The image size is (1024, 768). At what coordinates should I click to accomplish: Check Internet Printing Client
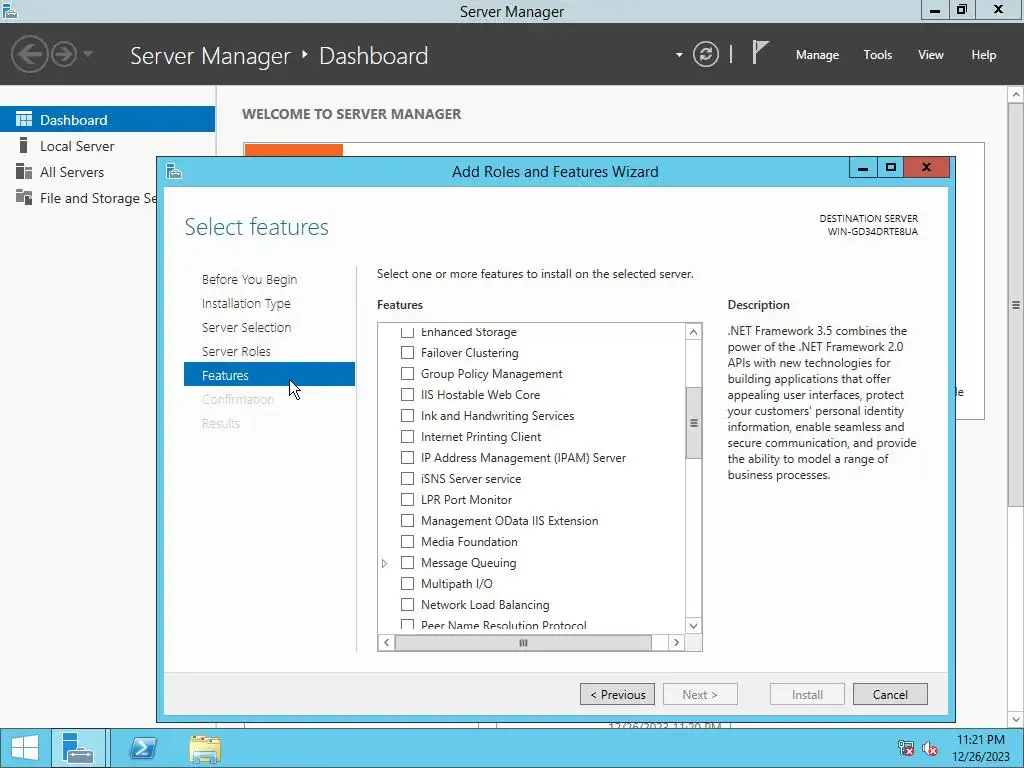click(x=408, y=436)
